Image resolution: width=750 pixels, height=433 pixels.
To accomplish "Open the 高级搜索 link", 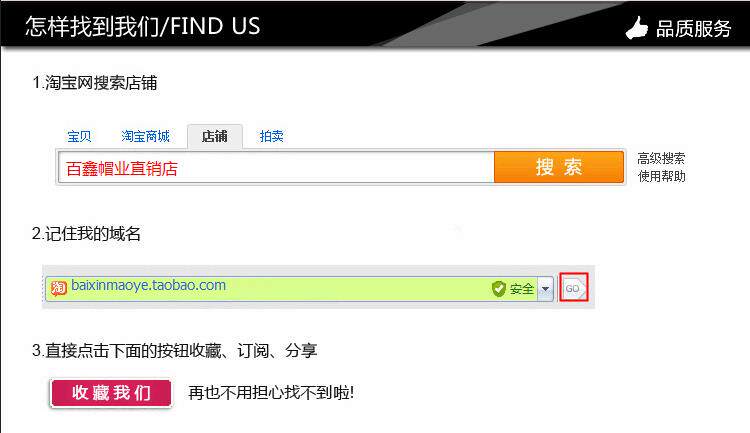I will pyautogui.click(x=661, y=158).
